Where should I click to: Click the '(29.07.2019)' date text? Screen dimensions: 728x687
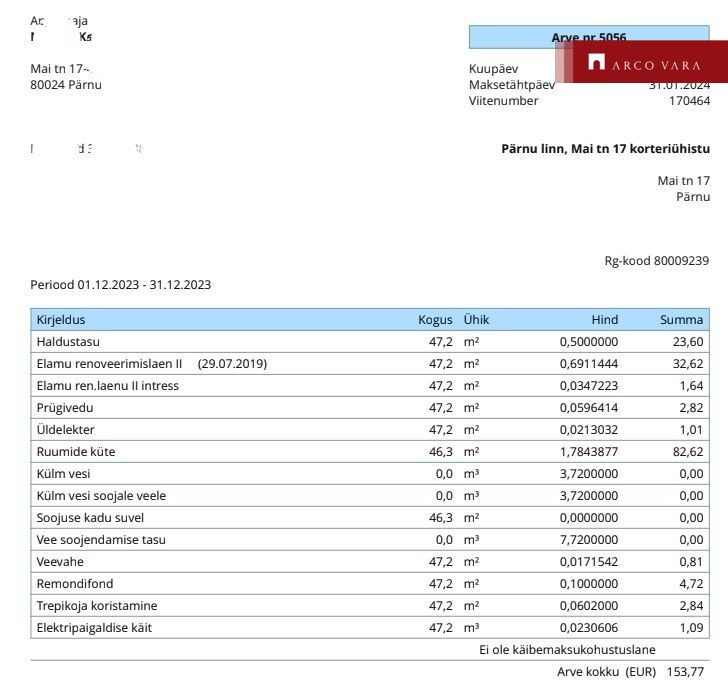[x=232, y=364]
